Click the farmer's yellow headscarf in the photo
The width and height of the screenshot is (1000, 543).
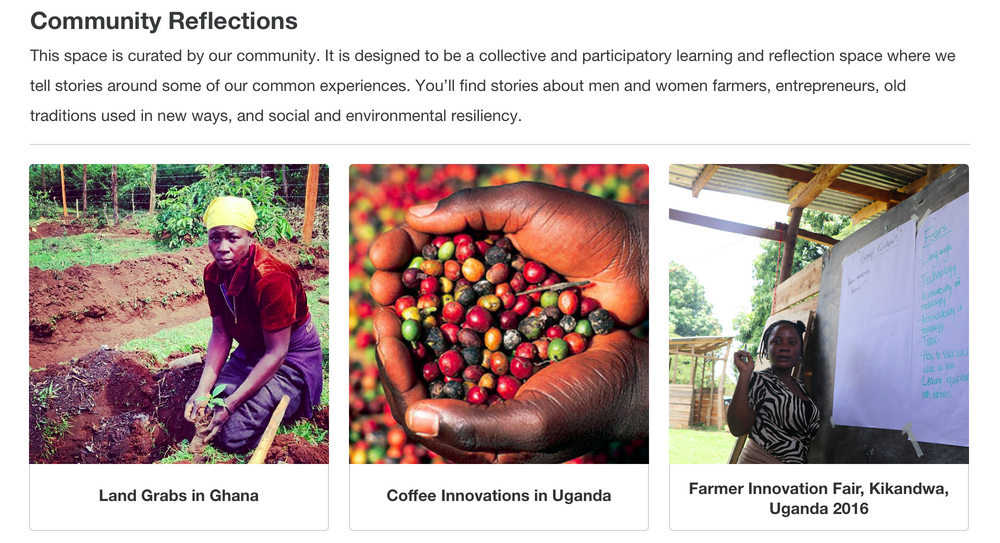pos(231,211)
